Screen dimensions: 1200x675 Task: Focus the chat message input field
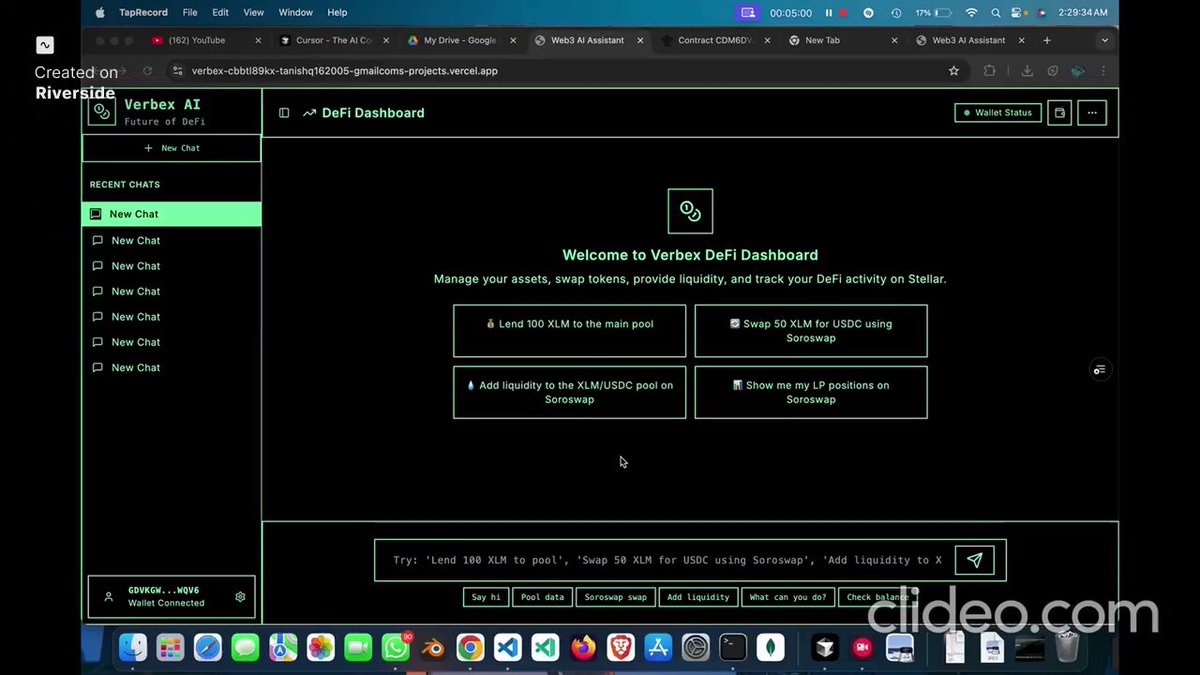[665, 560]
